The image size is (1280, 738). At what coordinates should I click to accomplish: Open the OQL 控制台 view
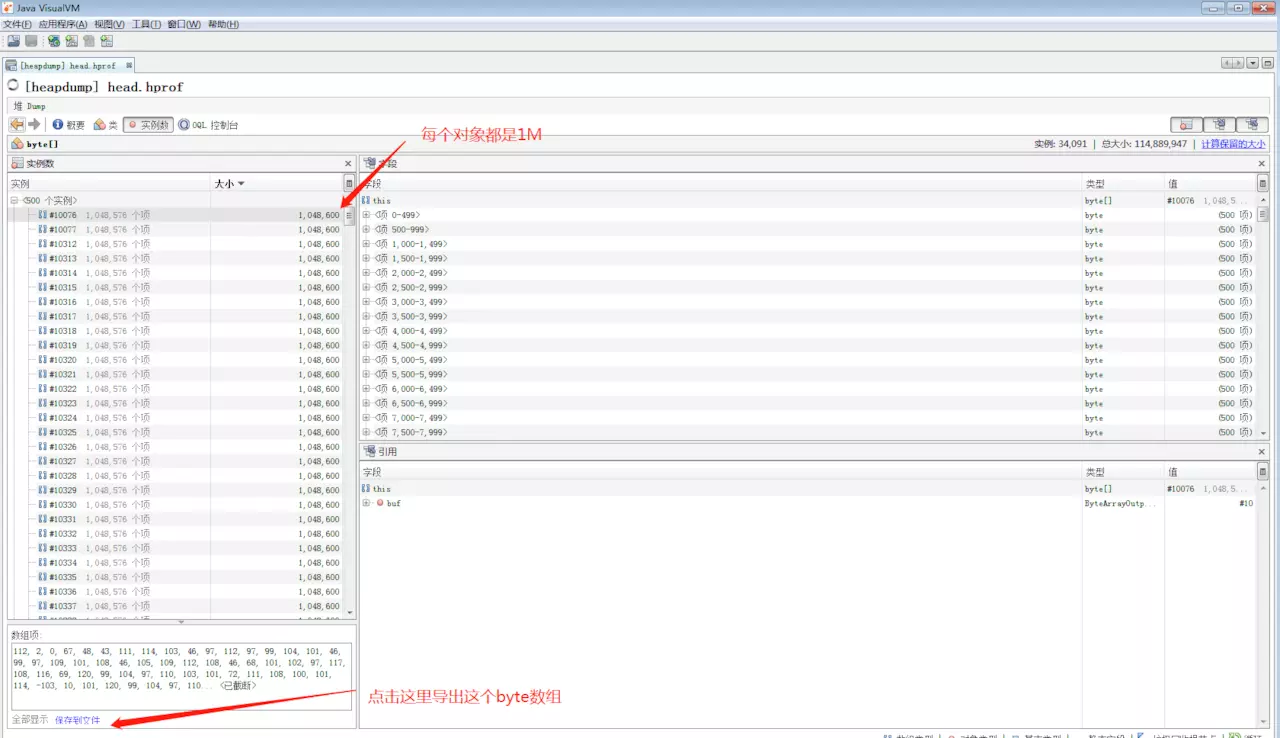[208, 125]
